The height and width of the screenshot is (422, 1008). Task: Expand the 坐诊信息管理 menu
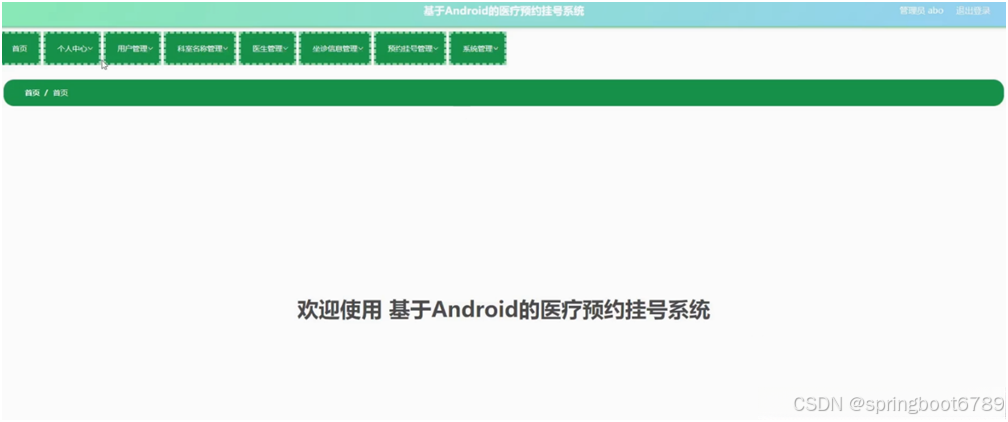pyautogui.click(x=335, y=48)
